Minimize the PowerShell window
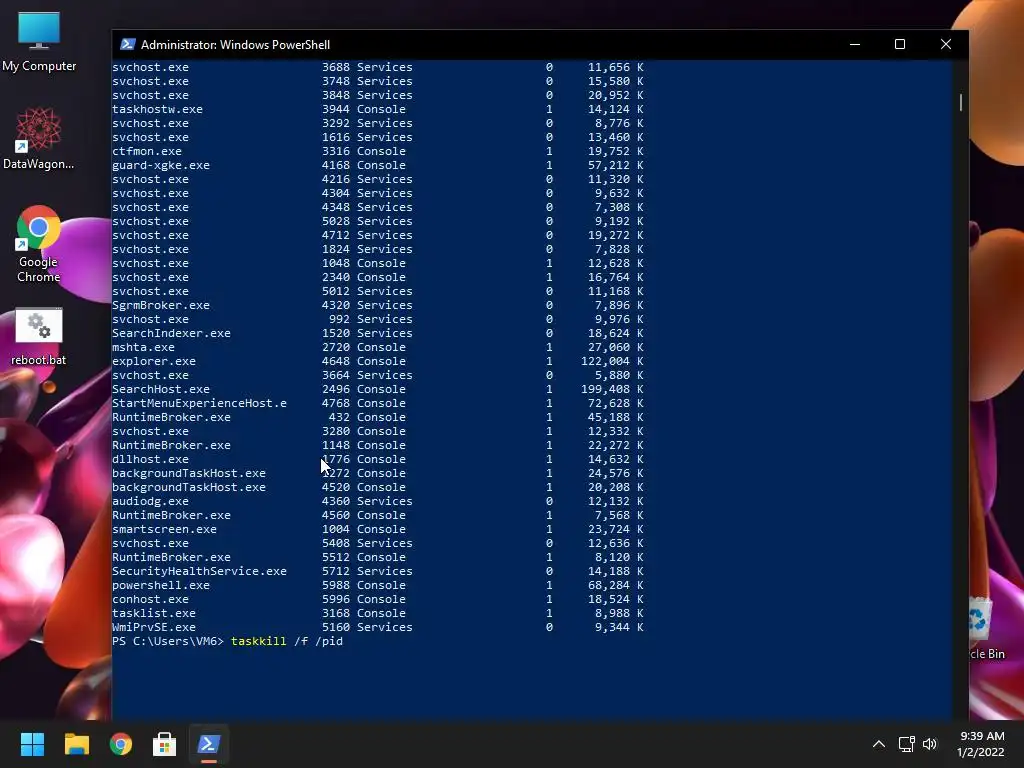The width and height of the screenshot is (1024, 768). click(855, 44)
